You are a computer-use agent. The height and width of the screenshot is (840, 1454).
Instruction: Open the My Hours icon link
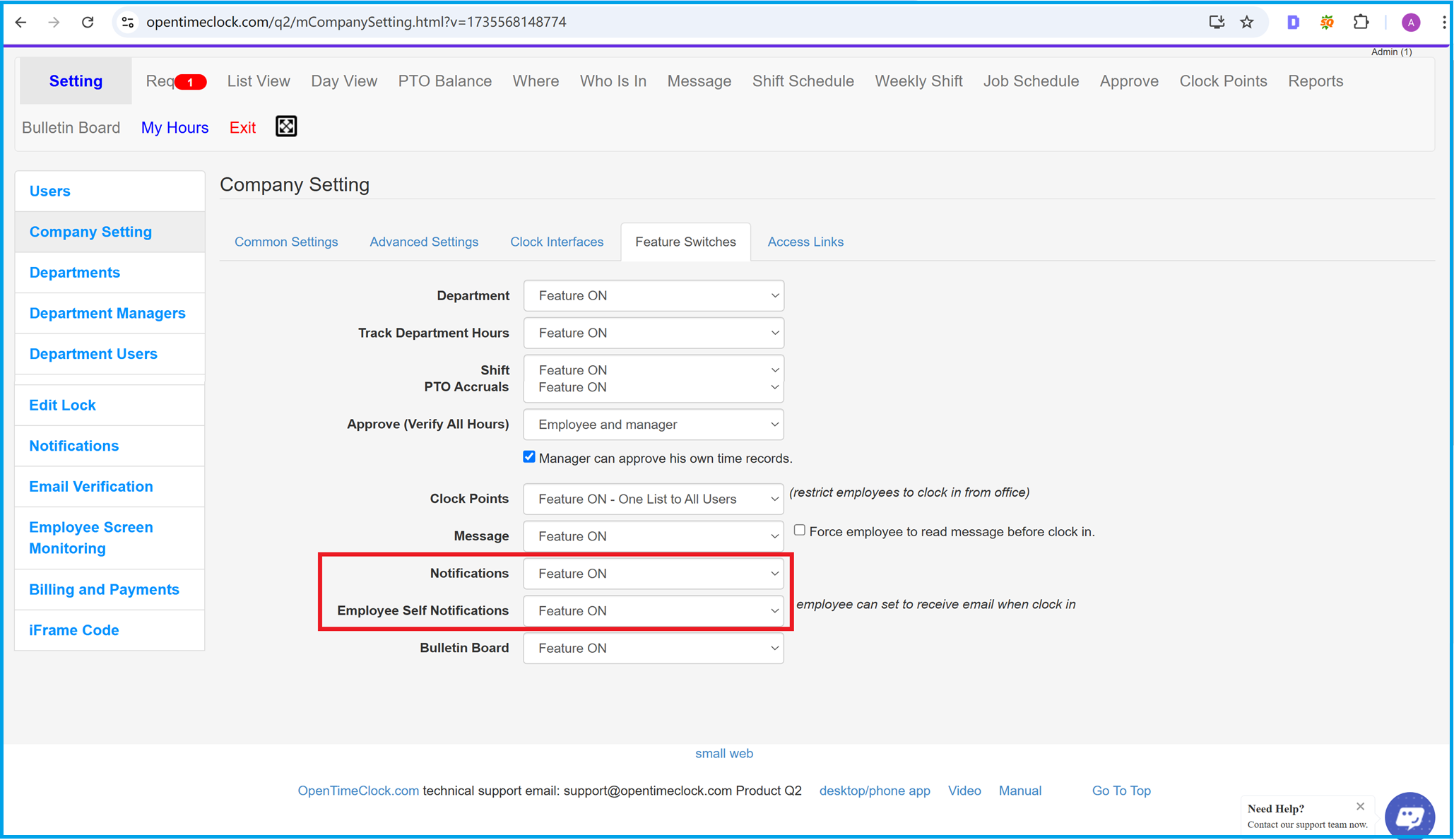tap(175, 127)
